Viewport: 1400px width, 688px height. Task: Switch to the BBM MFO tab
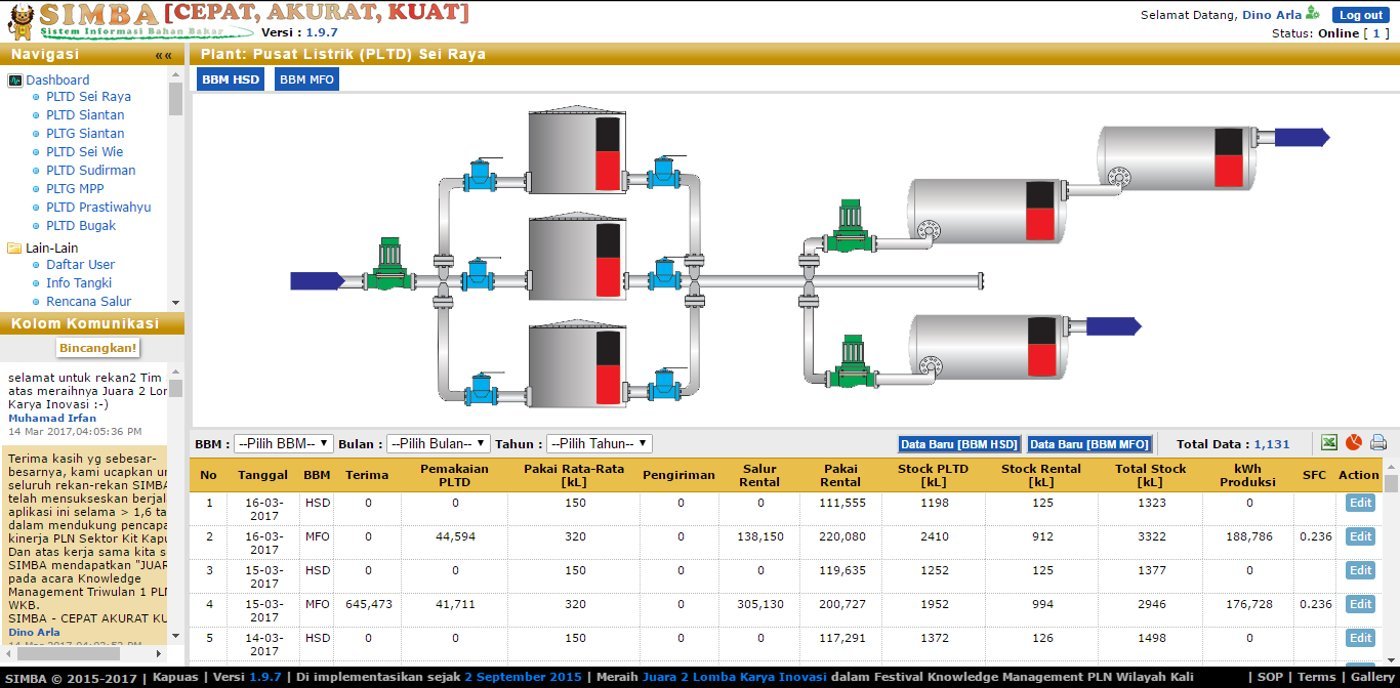click(x=306, y=79)
